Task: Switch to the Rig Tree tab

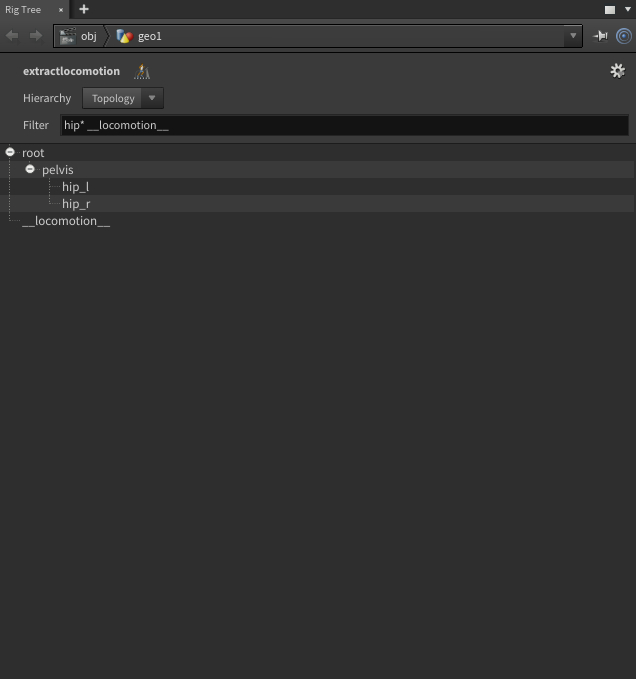Action: [24, 9]
